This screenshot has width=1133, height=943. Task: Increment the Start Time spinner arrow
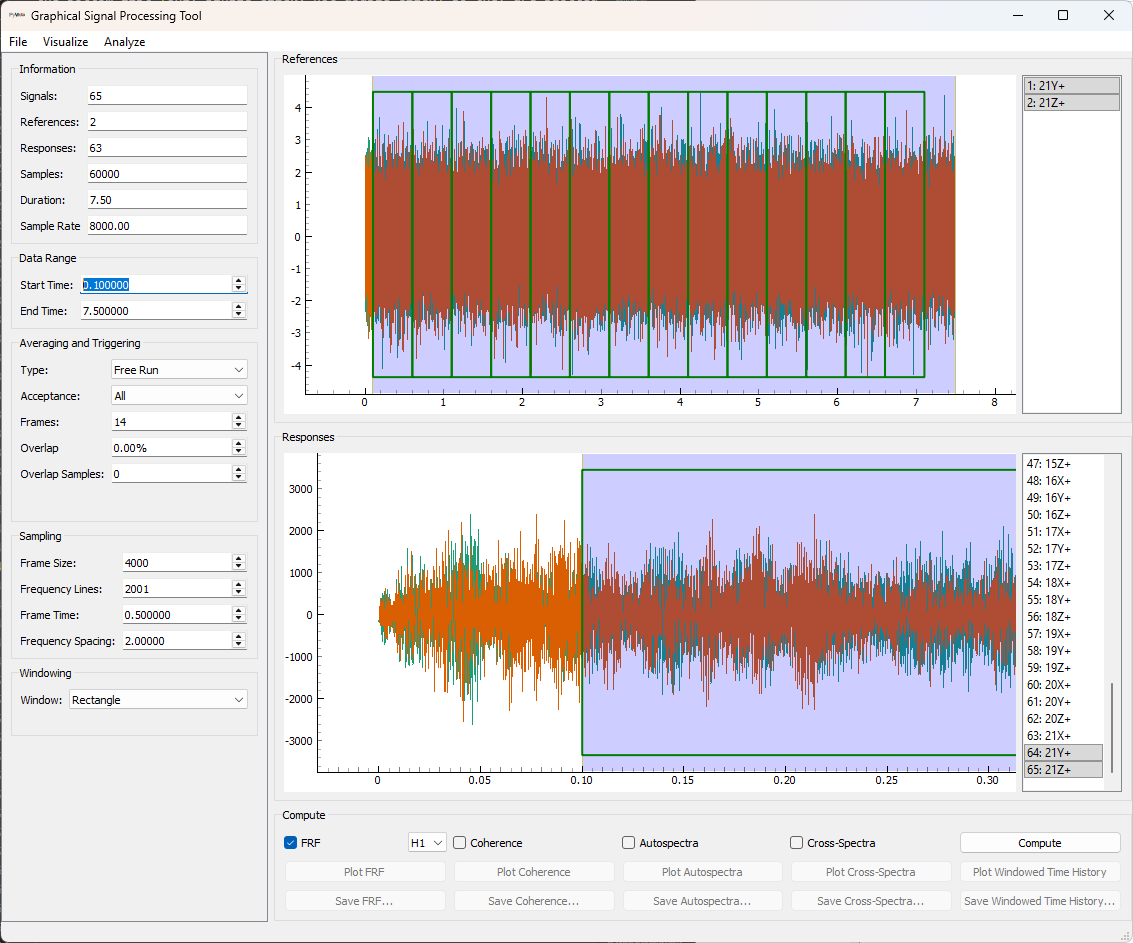[238, 281]
